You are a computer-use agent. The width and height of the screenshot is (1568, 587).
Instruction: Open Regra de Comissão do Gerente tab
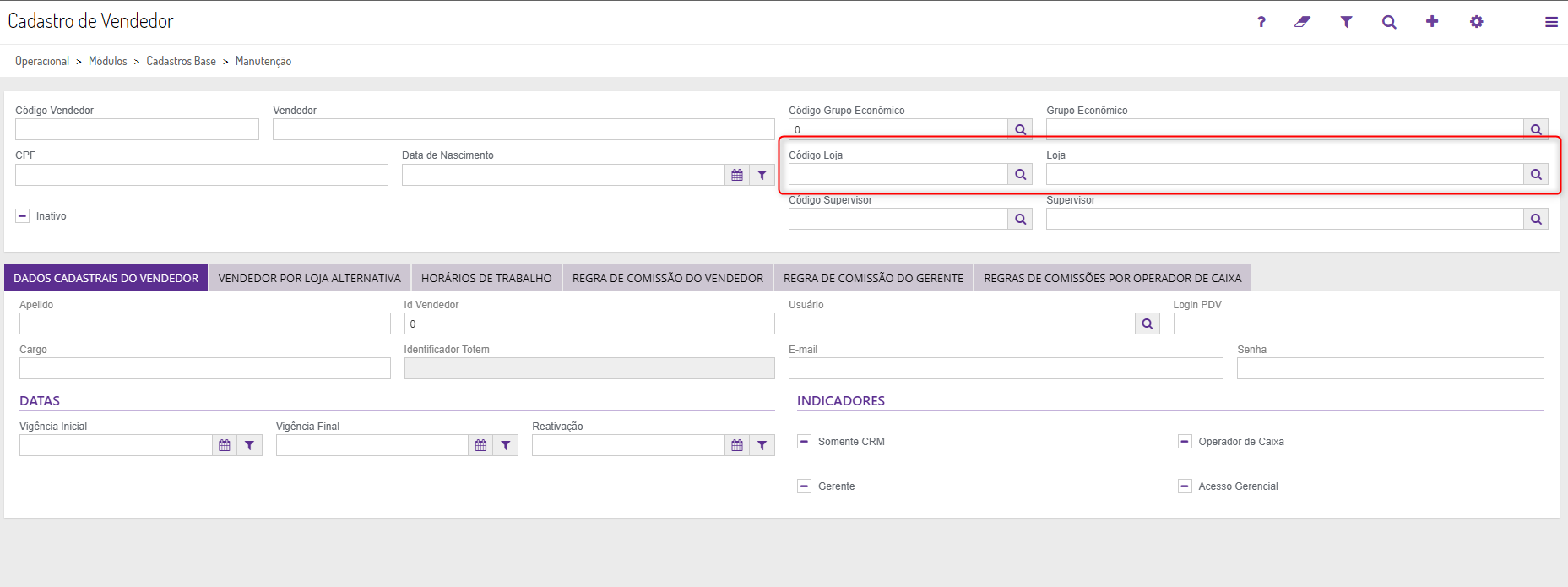873,278
